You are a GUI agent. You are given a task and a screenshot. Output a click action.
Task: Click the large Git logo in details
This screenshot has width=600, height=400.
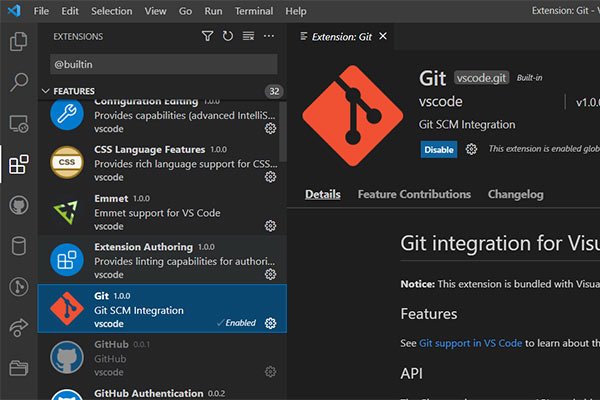352,116
